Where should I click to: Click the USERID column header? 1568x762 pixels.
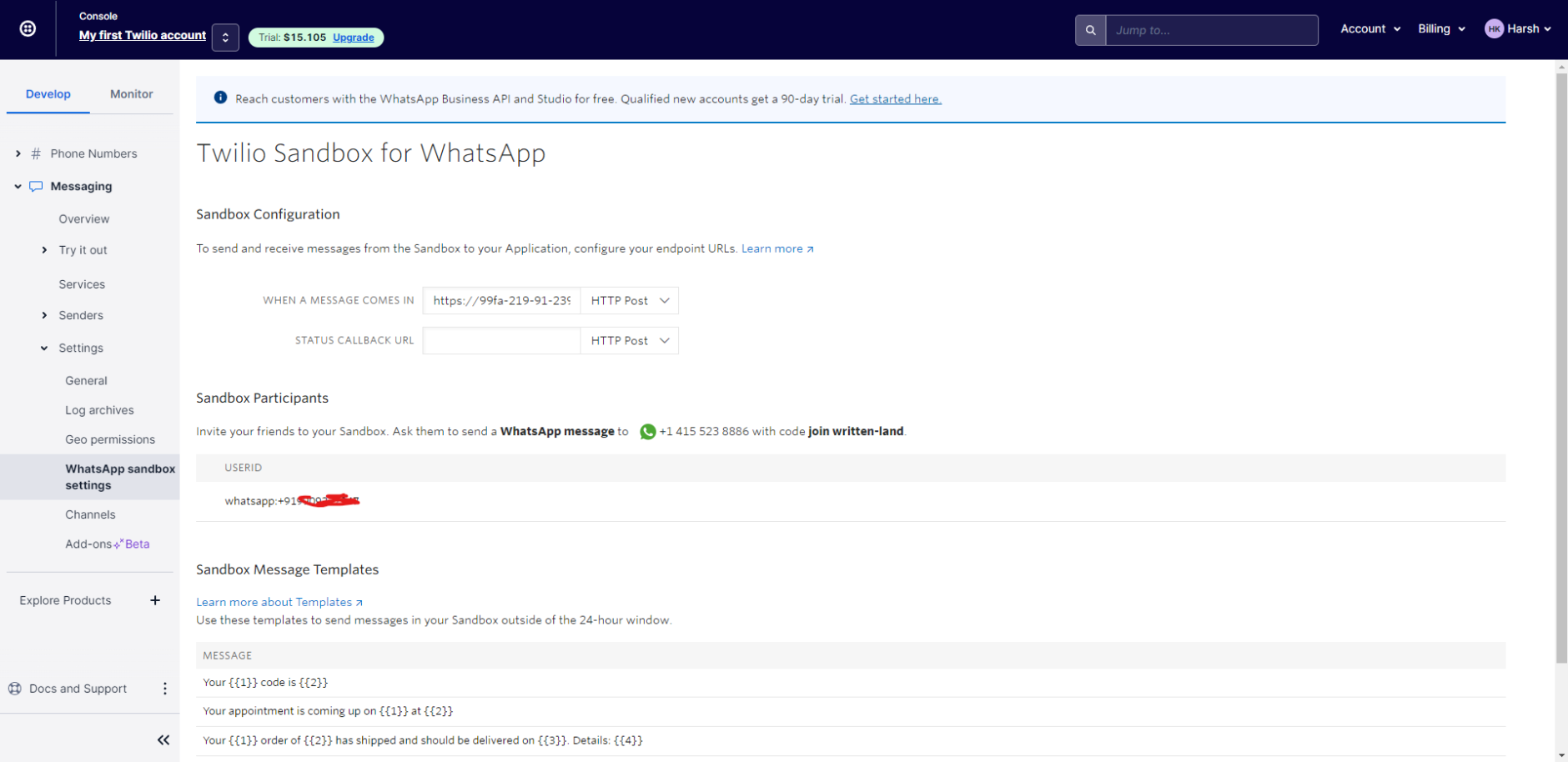[243, 468]
